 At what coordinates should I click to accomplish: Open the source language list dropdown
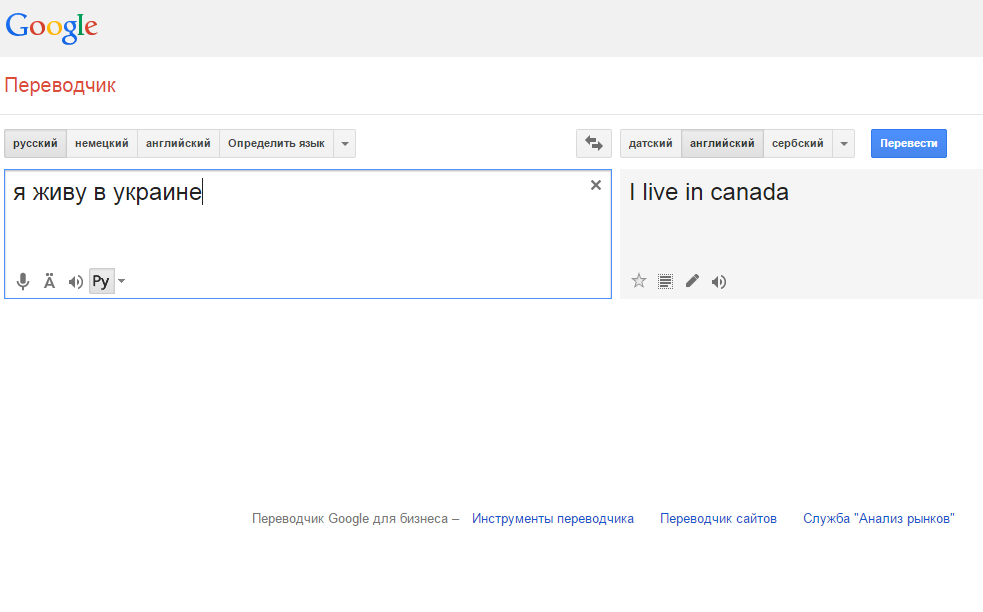click(x=345, y=144)
